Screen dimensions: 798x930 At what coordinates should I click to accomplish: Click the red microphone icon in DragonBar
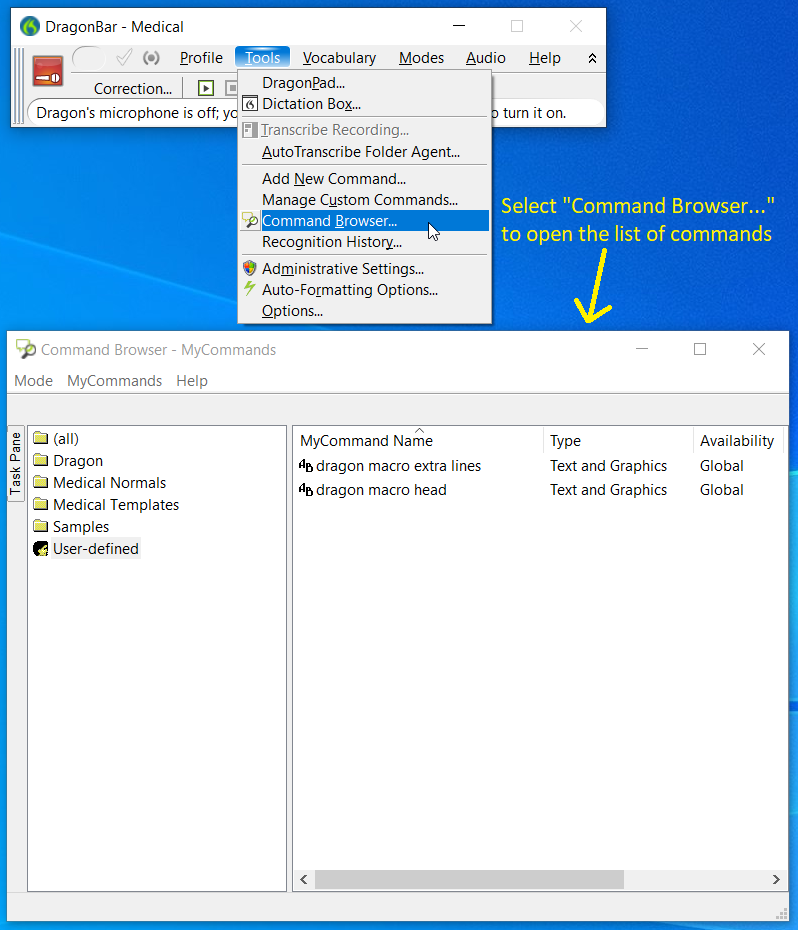48,71
